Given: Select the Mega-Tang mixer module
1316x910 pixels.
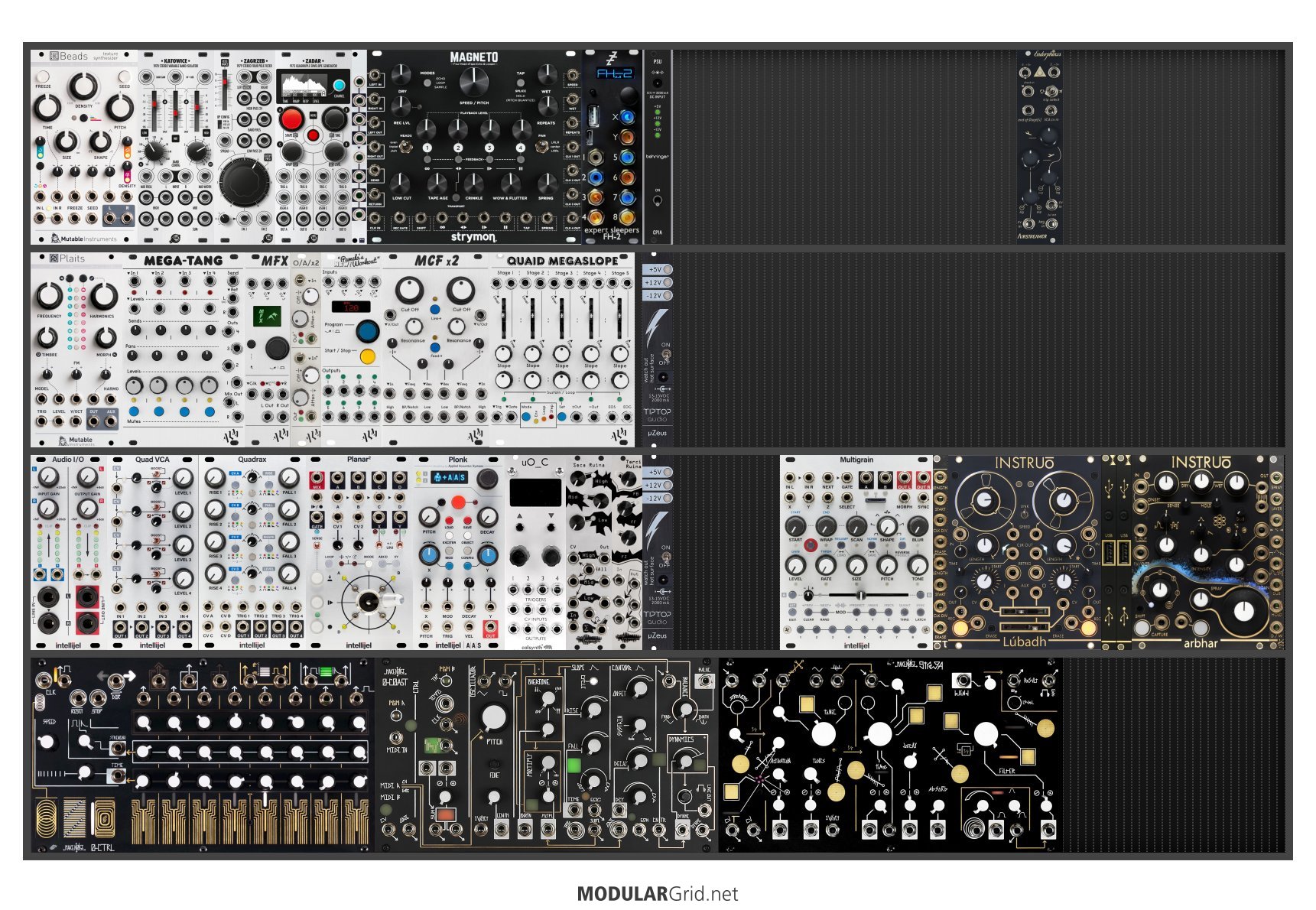Looking at the screenshot, I should click(x=184, y=350).
